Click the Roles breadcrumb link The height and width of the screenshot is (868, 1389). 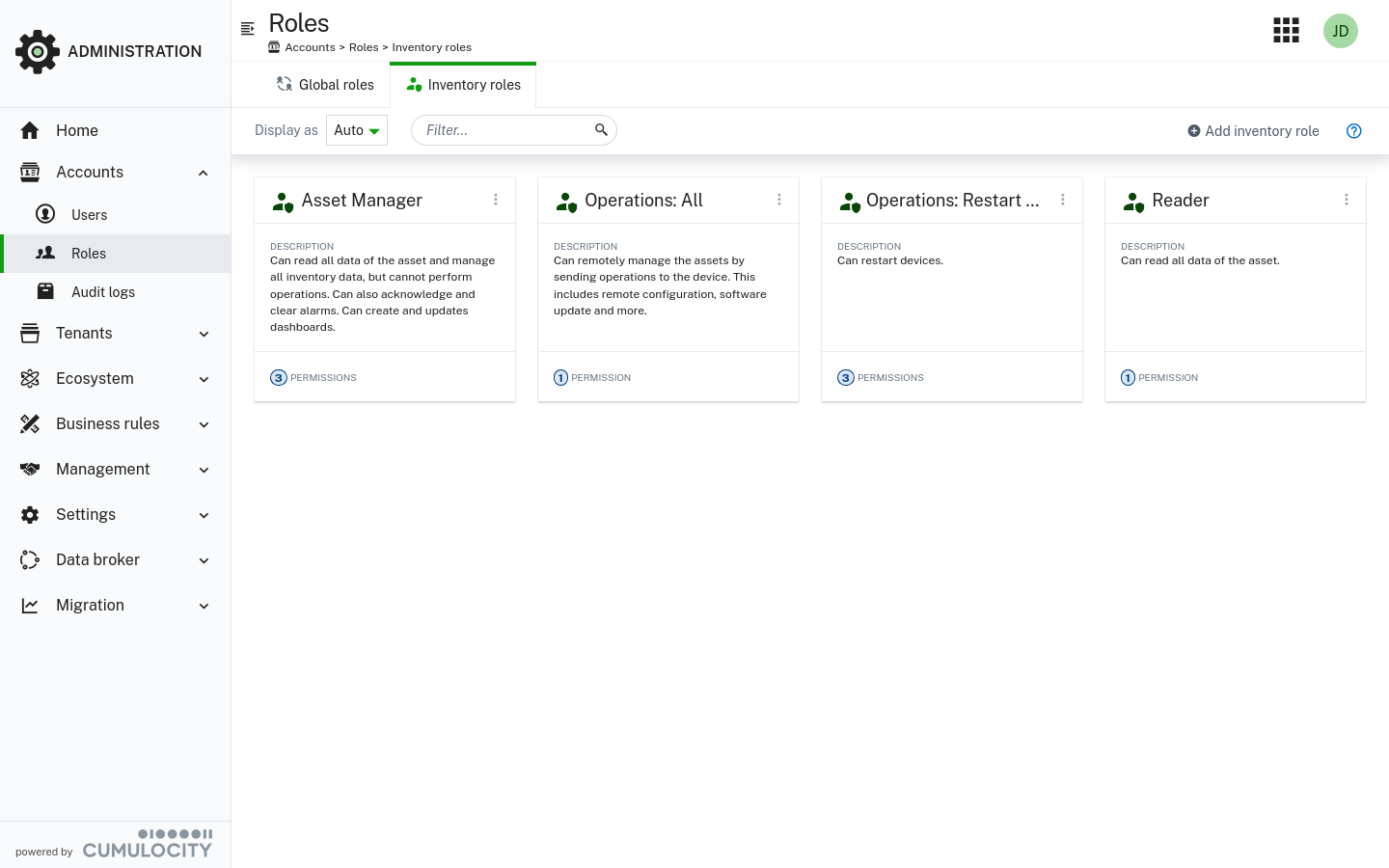[x=364, y=47]
